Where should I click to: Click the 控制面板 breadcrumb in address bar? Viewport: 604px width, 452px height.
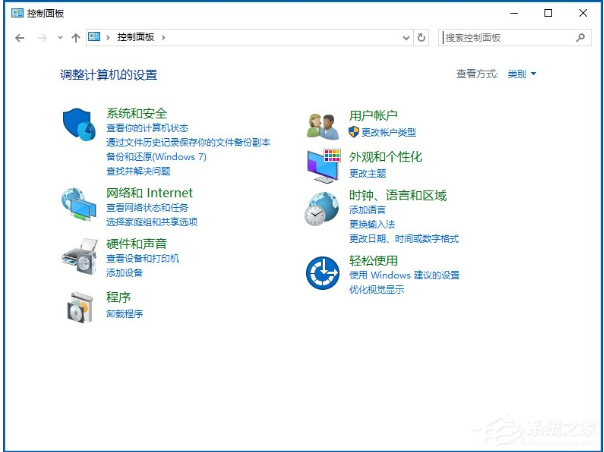click(x=136, y=37)
